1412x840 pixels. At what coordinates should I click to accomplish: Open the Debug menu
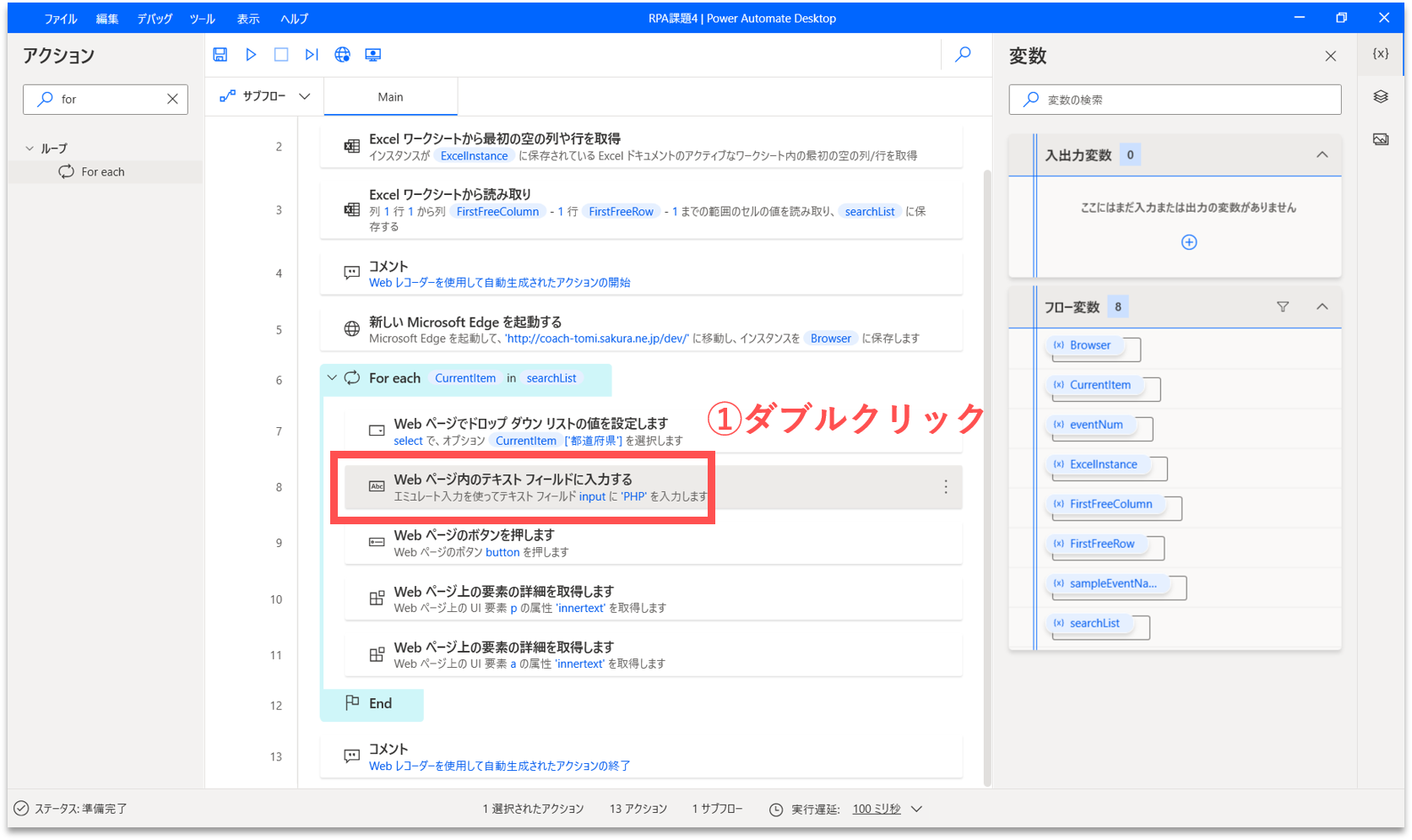tap(155, 19)
